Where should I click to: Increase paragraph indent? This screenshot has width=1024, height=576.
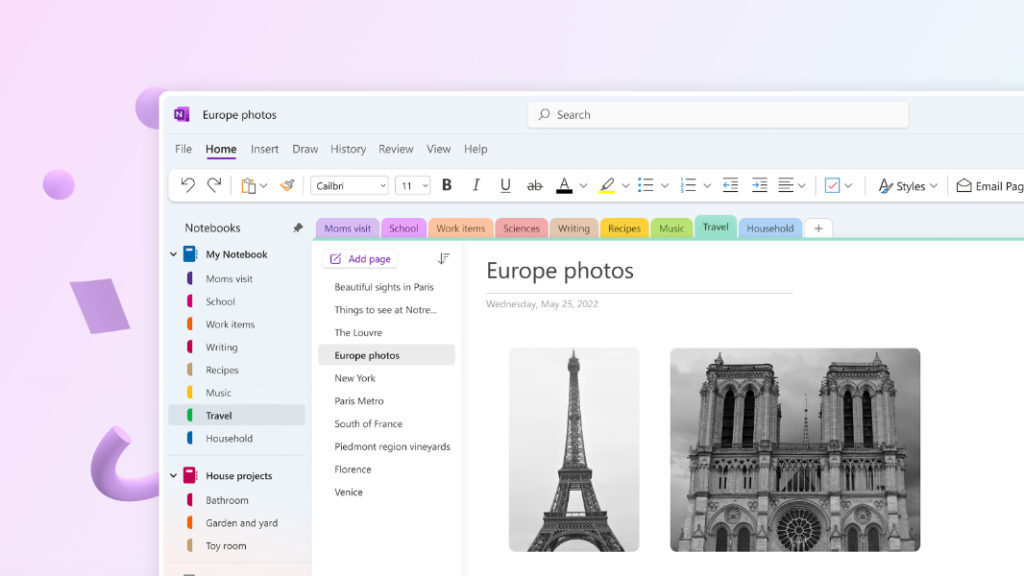point(761,186)
